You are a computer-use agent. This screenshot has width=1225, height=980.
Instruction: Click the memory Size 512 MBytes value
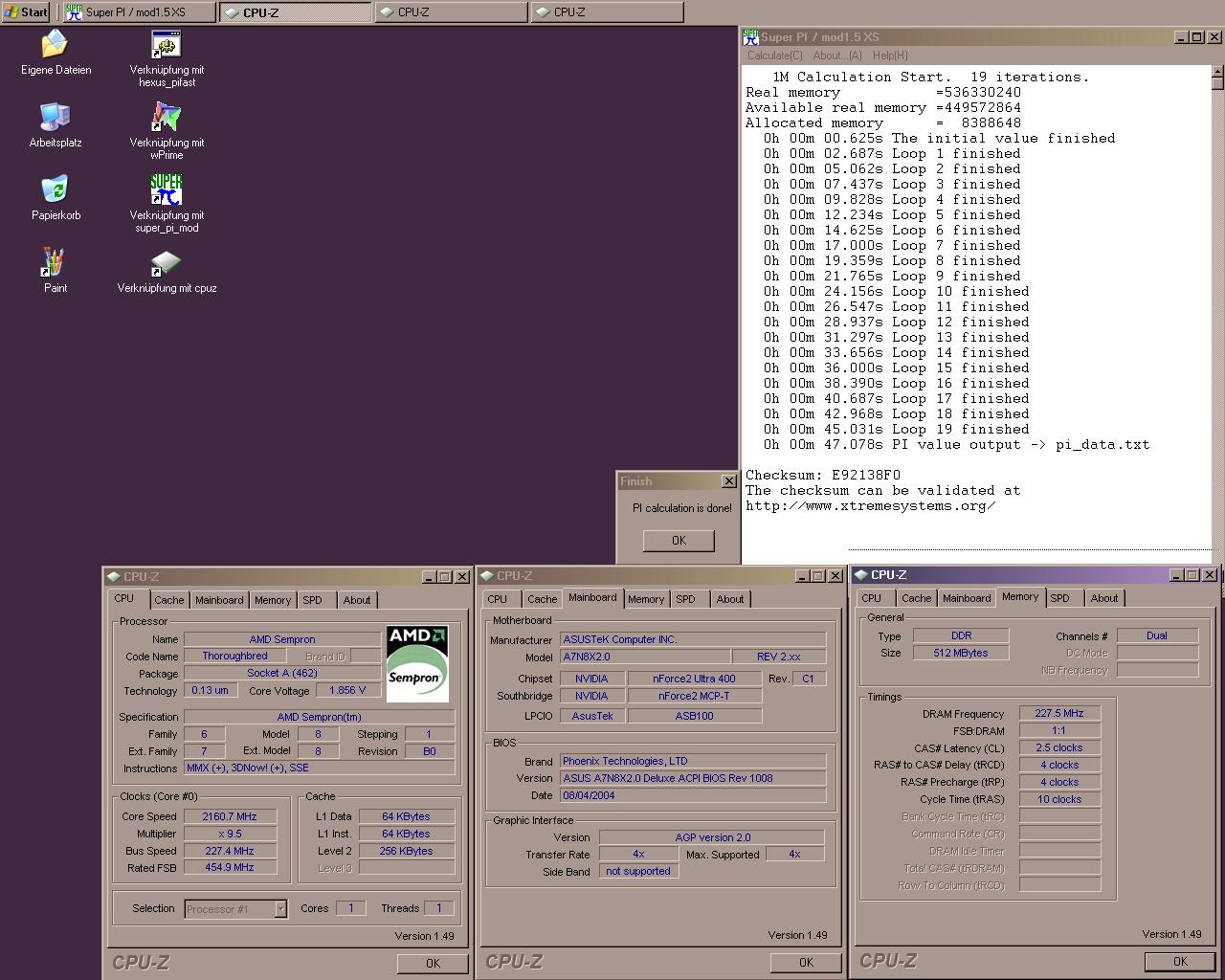click(961, 653)
